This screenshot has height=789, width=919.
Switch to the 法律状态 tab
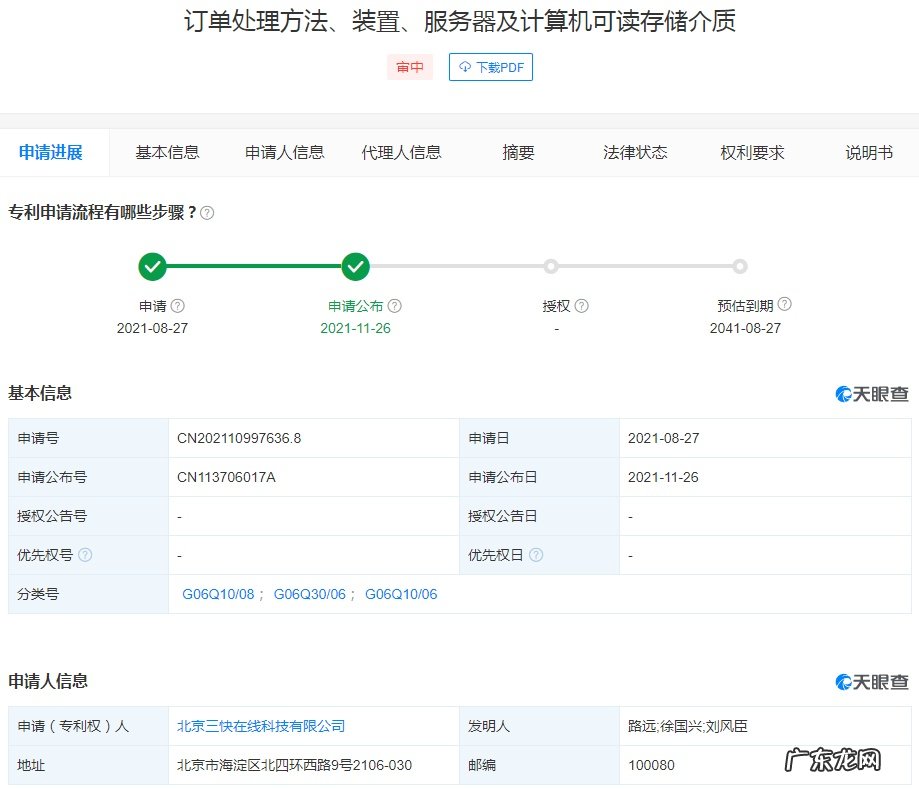click(634, 152)
